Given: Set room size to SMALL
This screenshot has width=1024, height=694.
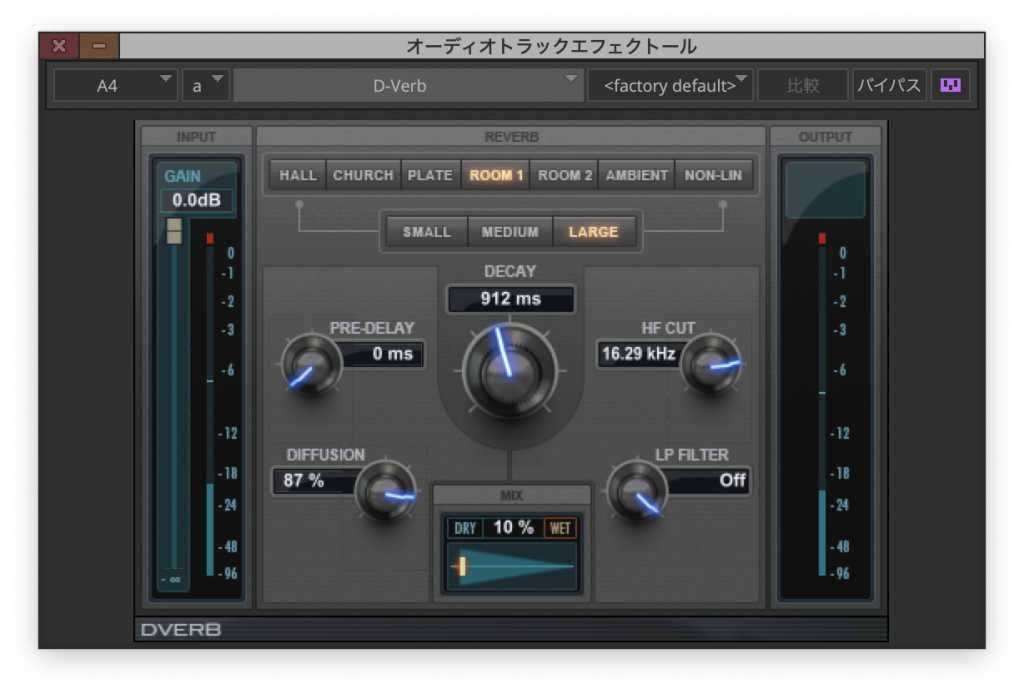Looking at the screenshot, I should (x=427, y=232).
